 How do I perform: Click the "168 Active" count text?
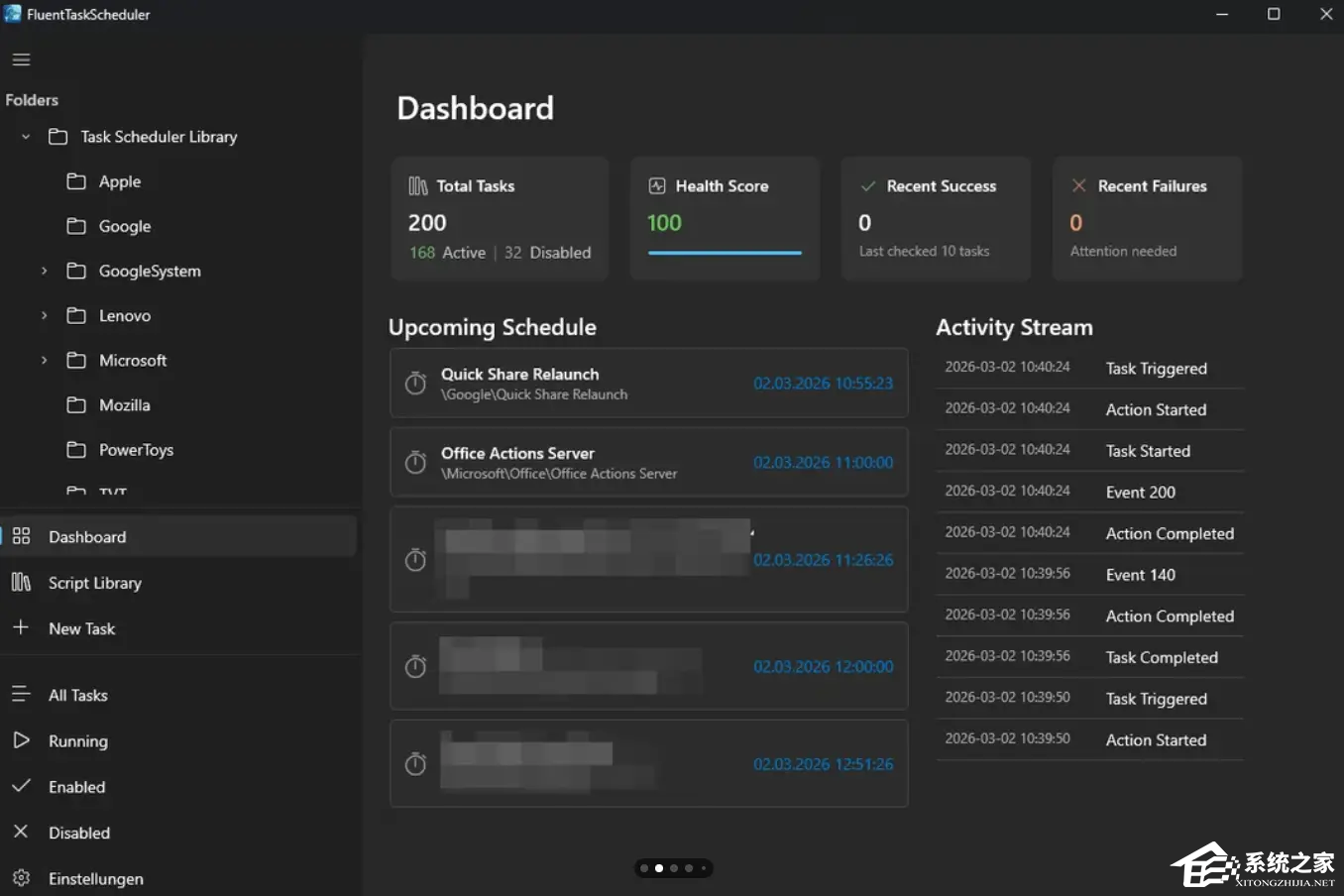[x=448, y=253]
